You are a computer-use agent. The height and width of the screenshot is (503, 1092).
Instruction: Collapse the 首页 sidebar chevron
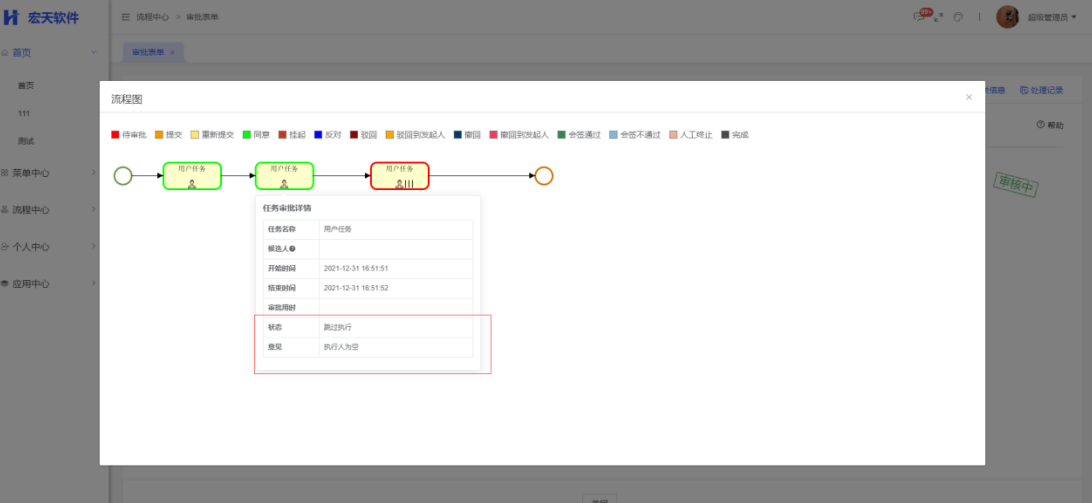click(94, 52)
